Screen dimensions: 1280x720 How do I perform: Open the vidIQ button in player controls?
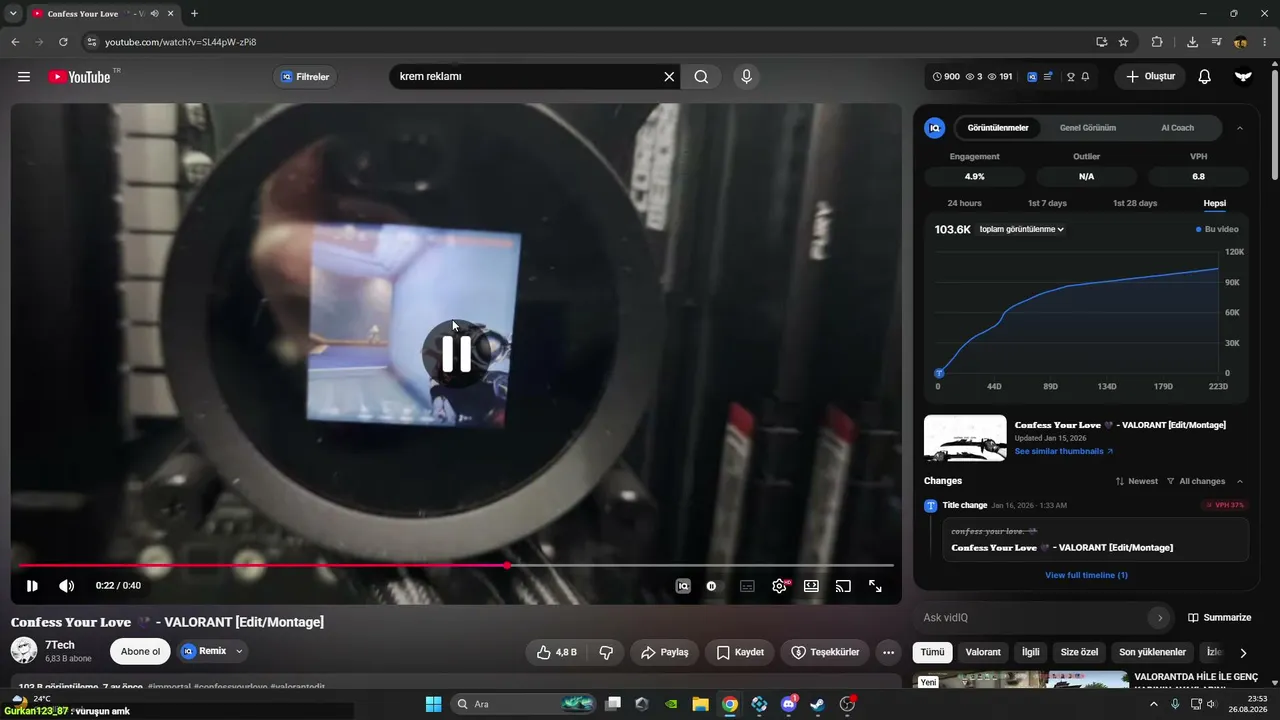(683, 586)
